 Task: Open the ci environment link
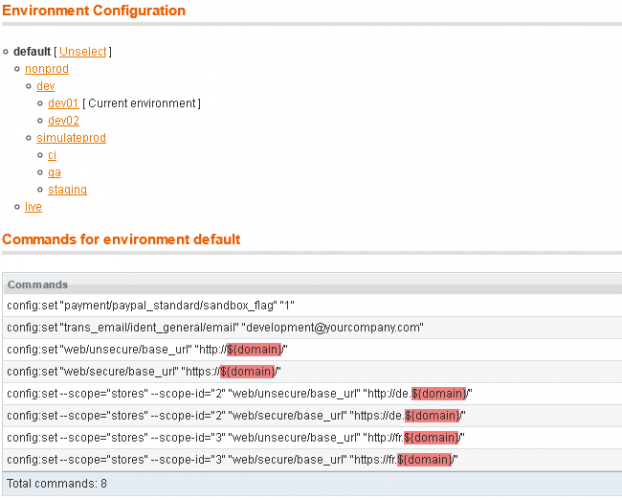[x=52, y=155]
